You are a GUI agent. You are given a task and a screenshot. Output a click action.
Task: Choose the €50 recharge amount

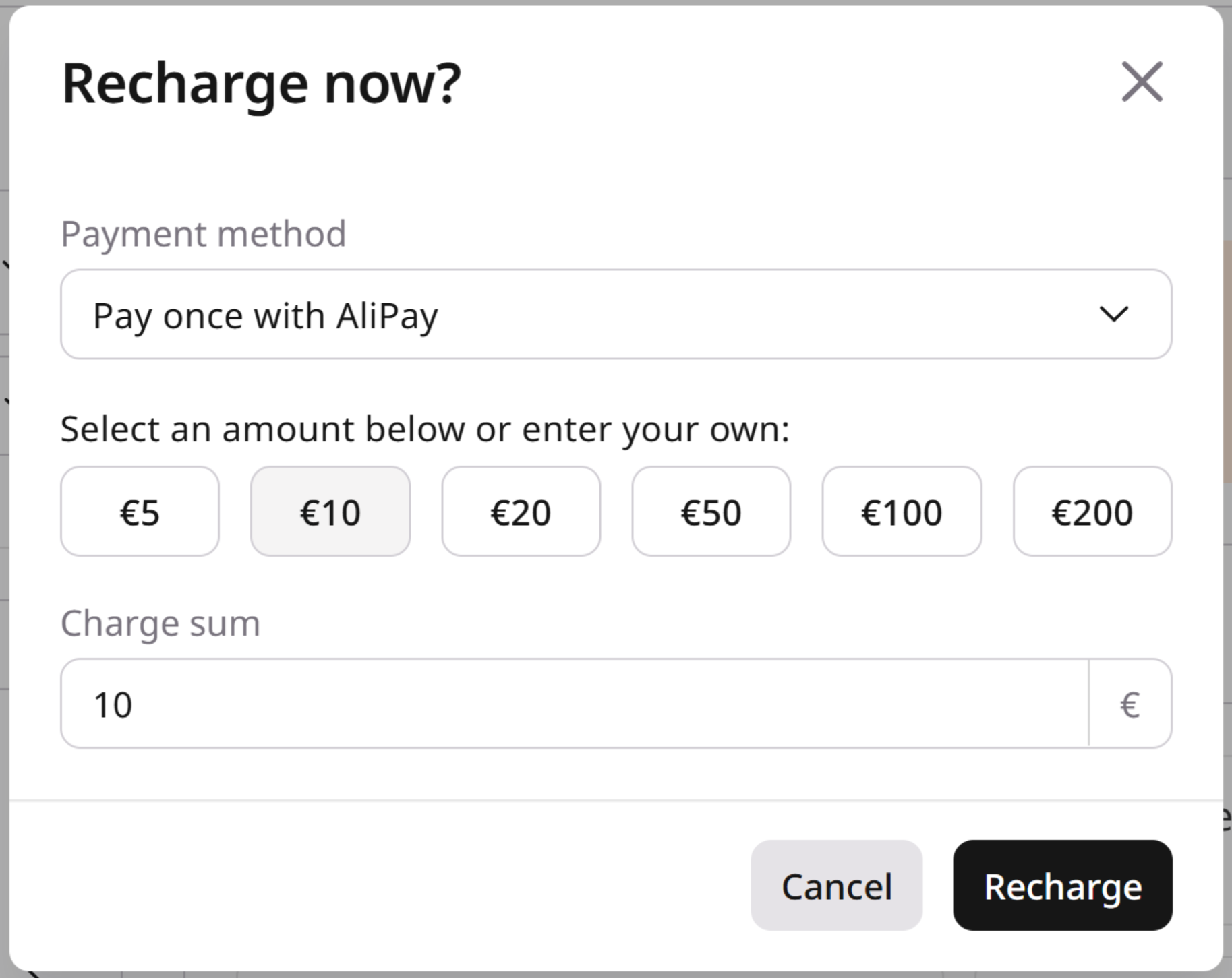[x=711, y=511]
